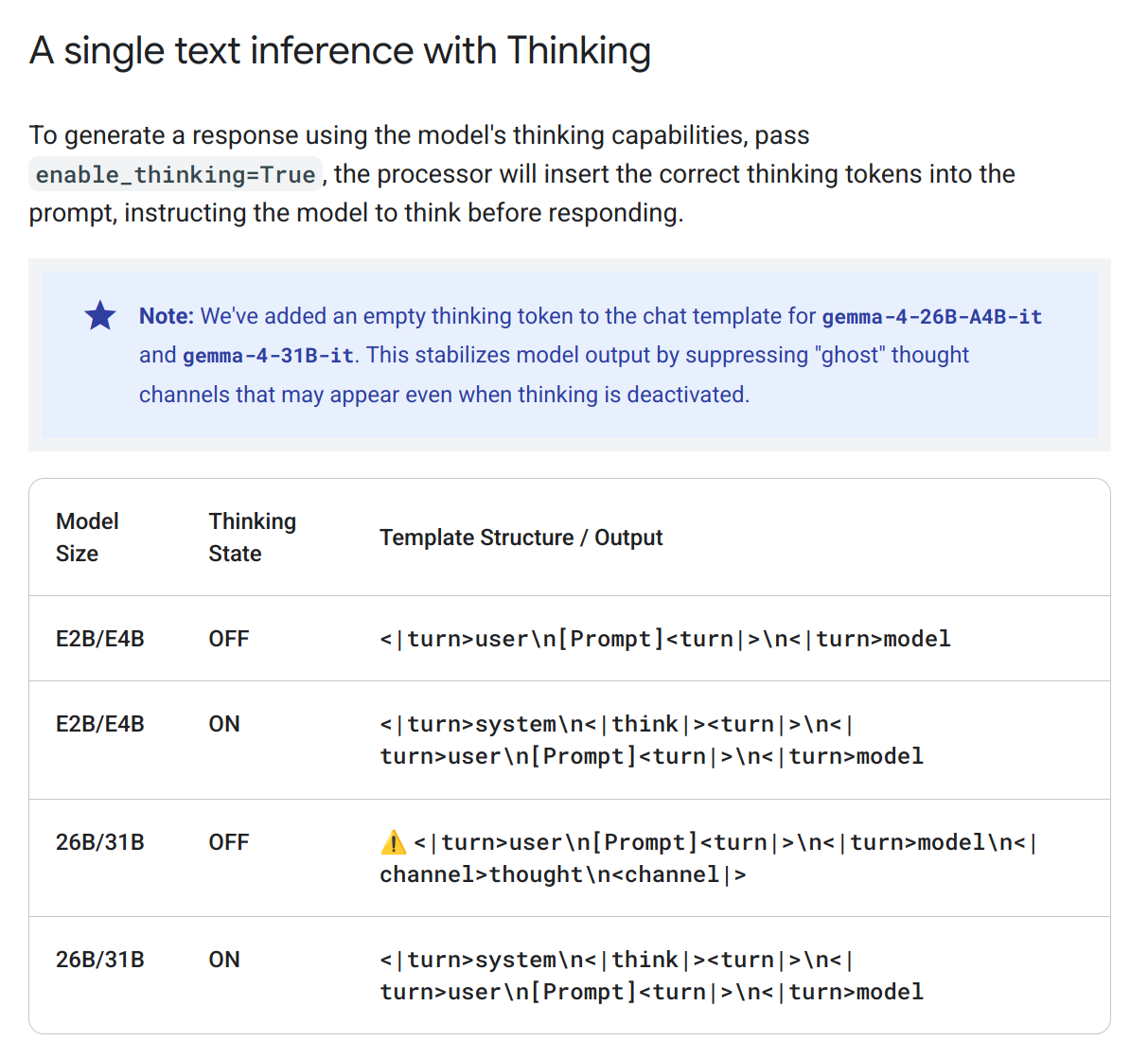Select the inline code 'enable_thinking=True'
The height and width of the screenshot is (1041, 1148).
[176, 174]
